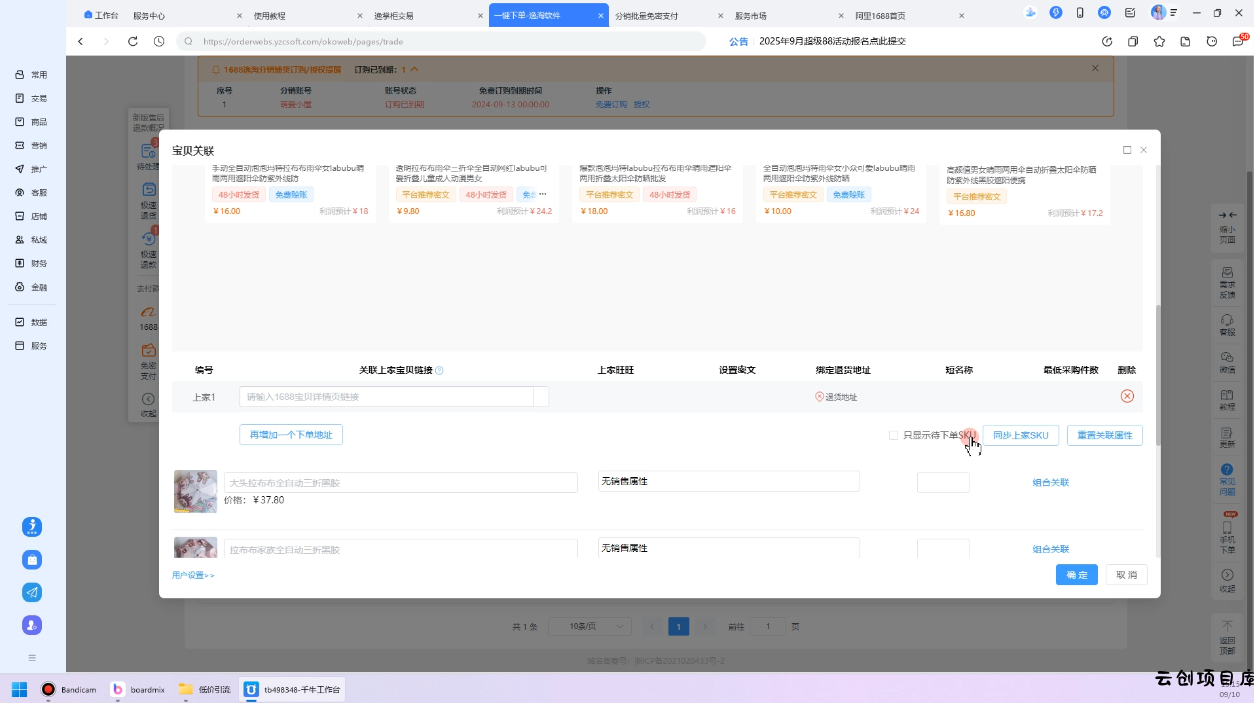The width and height of the screenshot is (1254, 703).
Task: Check the 只显示待下单SKU checkbox
Action: (x=893, y=435)
